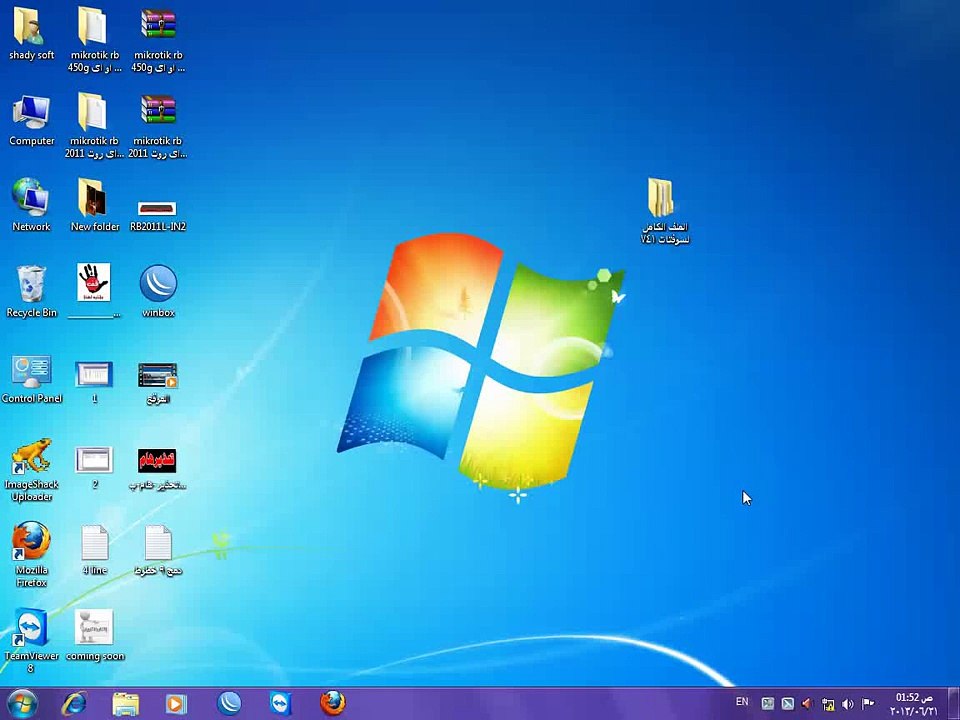Viewport: 960px width, 720px height.
Task: Select the coming soon image file
Action: (x=94, y=626)
